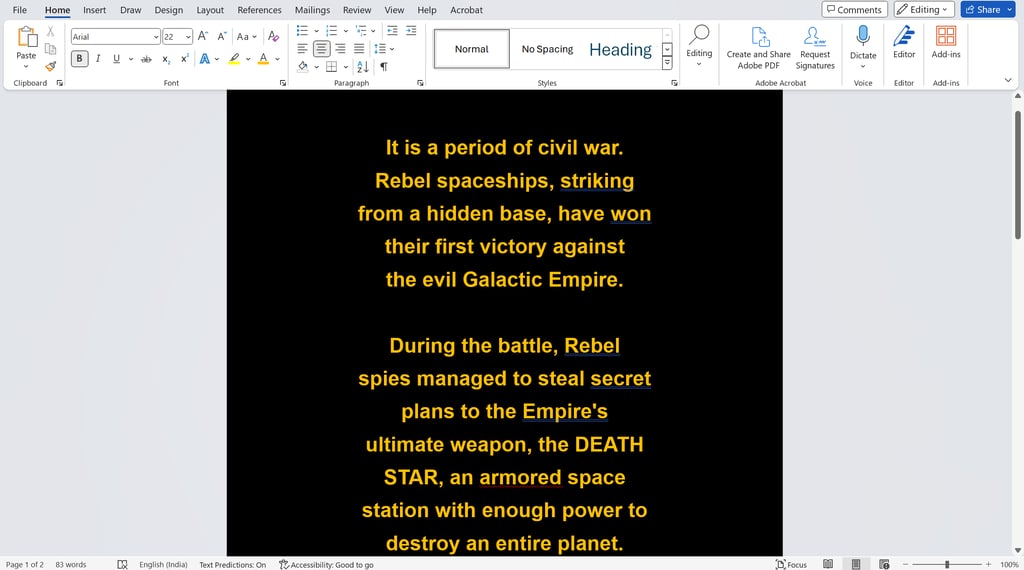Click the Dictate microphone icon
Viewport: 1024px width, 570px height.
pyautogui.click(x=863, y=35)
